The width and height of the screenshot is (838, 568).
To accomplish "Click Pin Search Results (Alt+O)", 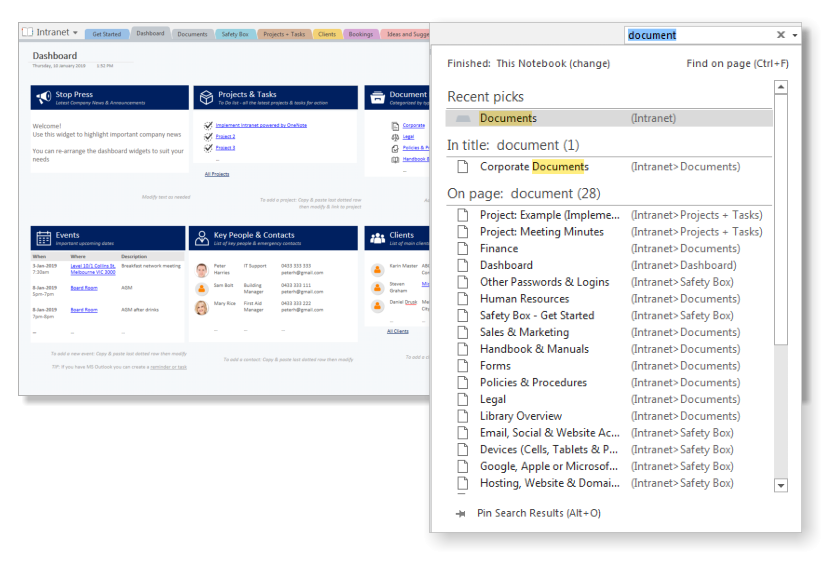I will (539, 513).
